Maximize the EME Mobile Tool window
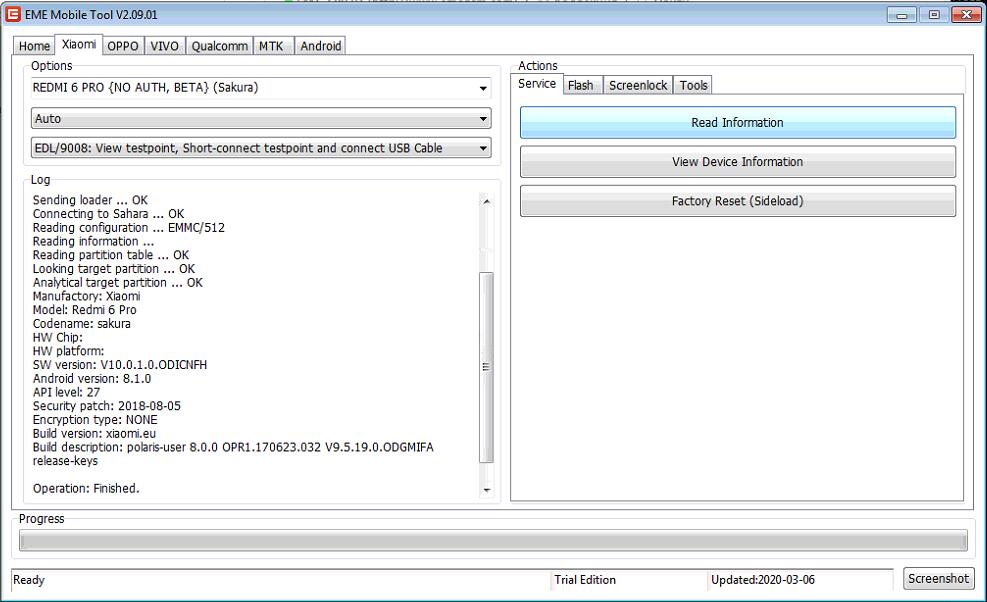 pyautogui.click(x=933, y=14)
